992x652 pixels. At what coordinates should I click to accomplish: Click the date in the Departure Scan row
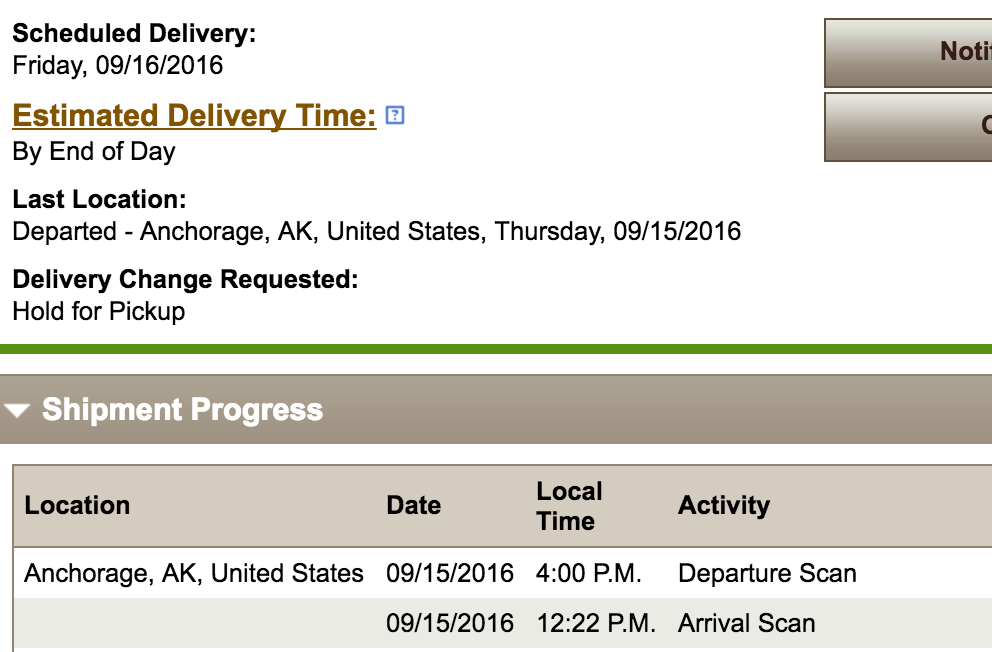click(x=450, y=574)
